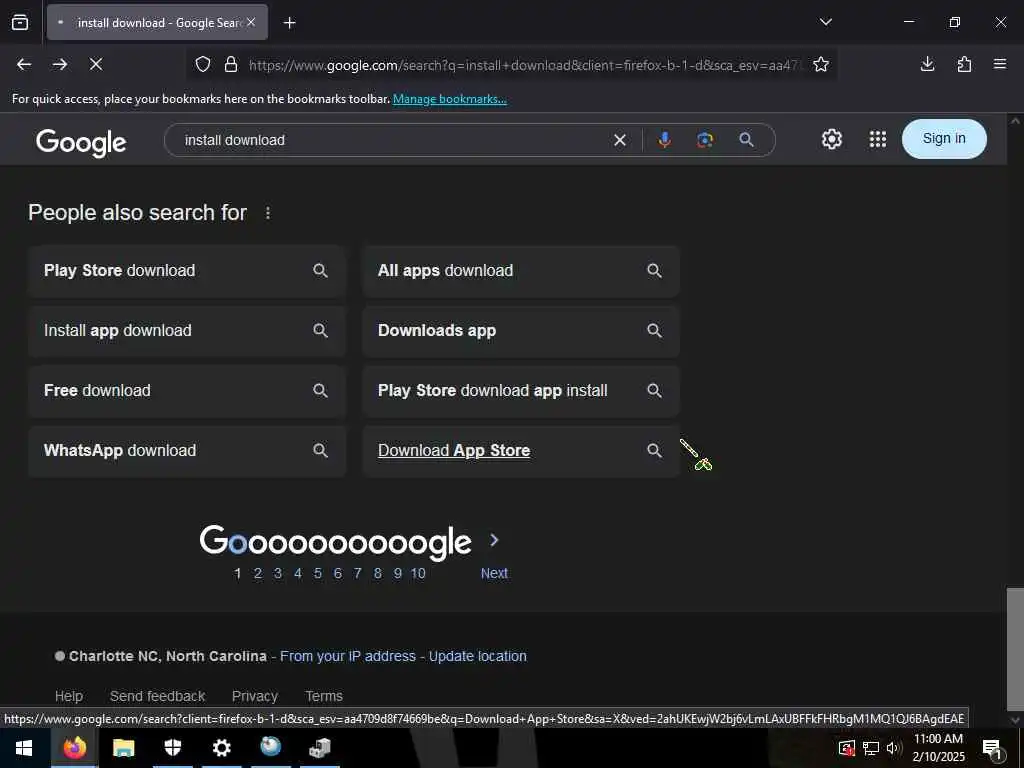
Task: Submit search with magnifier icon
Action: (746, 140)
